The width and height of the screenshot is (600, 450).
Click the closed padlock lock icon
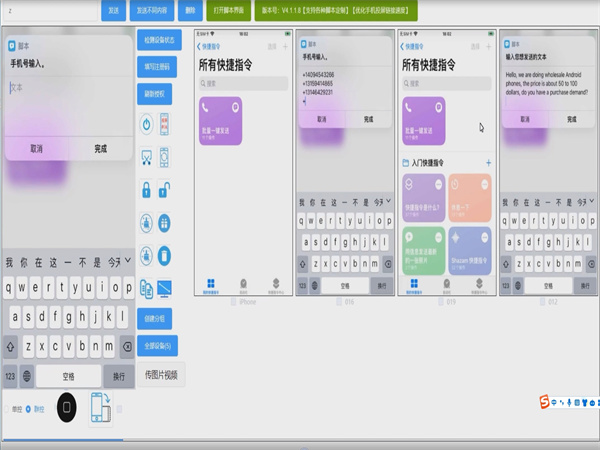(x=146, y=190)
